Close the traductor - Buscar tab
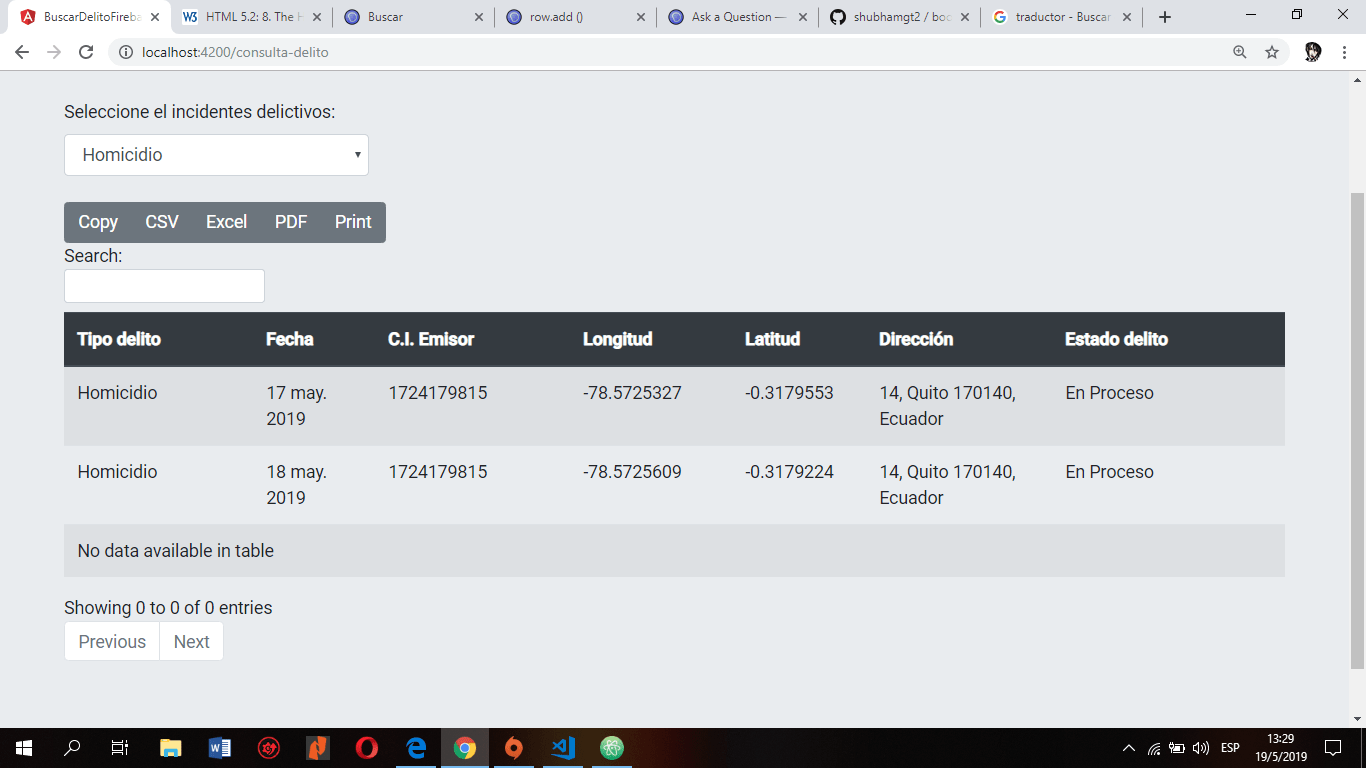The width and height of the screenshot is (1366, 768). pos(1126,17)
